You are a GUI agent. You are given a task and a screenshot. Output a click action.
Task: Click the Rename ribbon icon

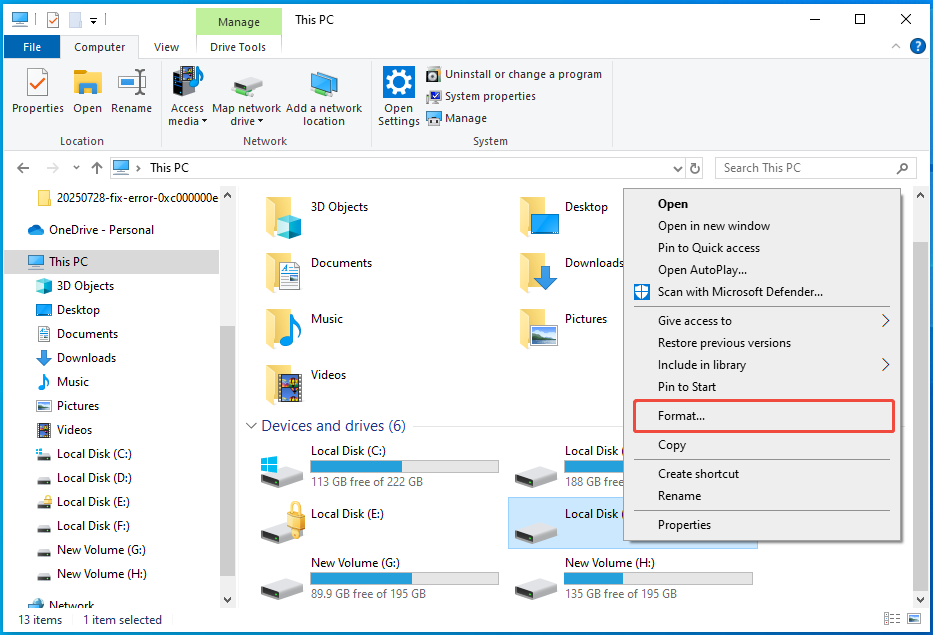pyautogui.click(x=132, y=82)
